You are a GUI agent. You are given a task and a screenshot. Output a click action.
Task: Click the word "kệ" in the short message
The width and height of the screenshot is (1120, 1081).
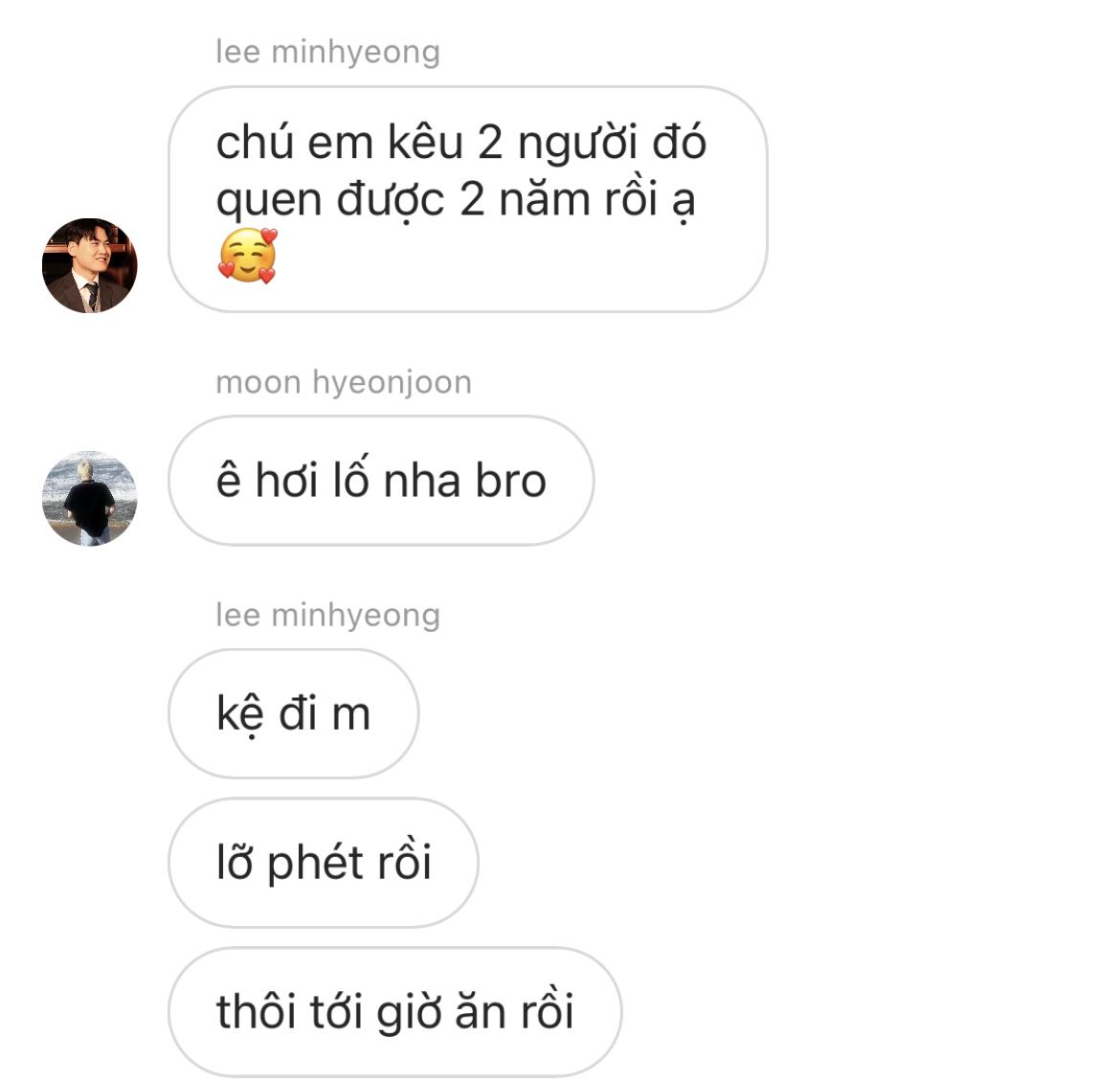(x=240, y=713)
